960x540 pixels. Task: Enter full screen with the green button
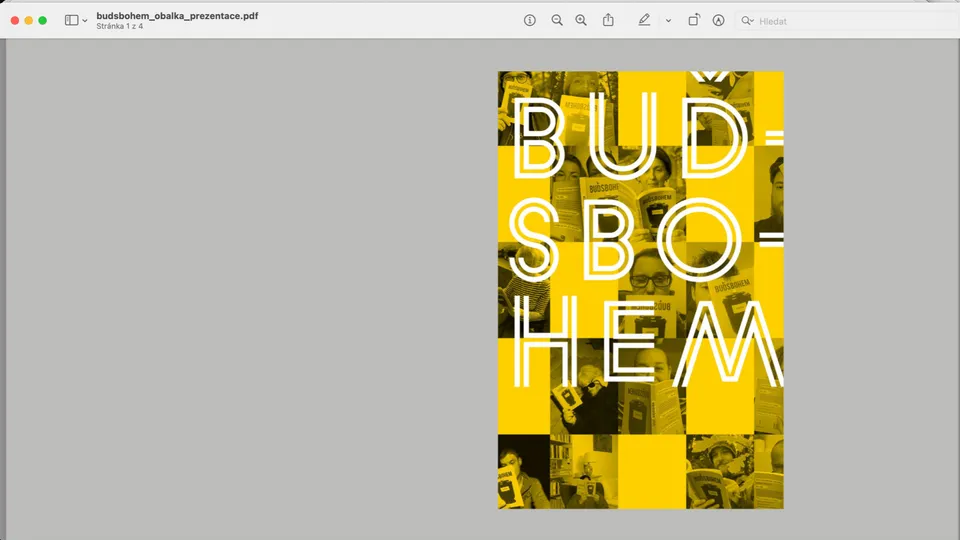click(x=43, y=20)
